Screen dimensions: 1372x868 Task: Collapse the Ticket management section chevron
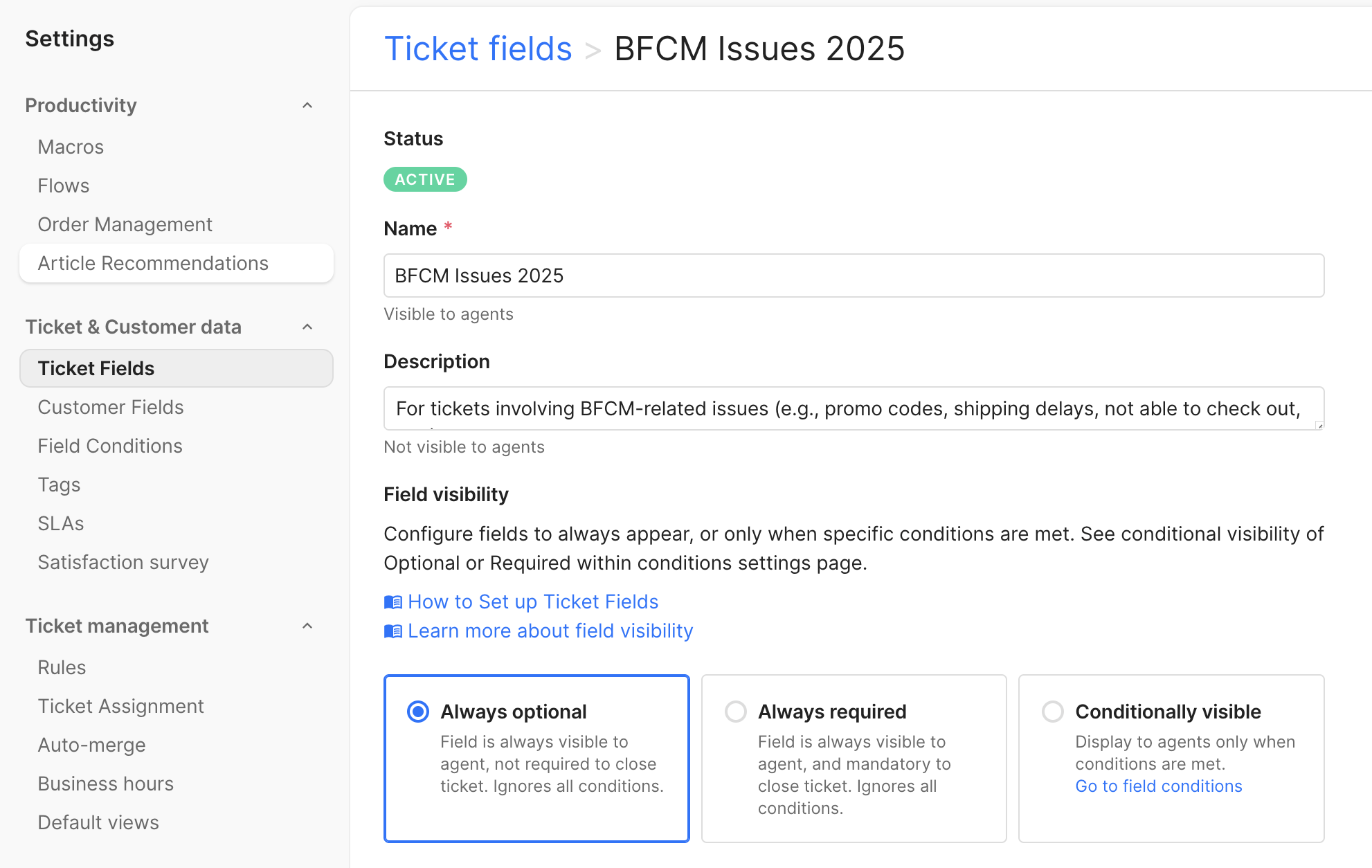tap(308, 626)
